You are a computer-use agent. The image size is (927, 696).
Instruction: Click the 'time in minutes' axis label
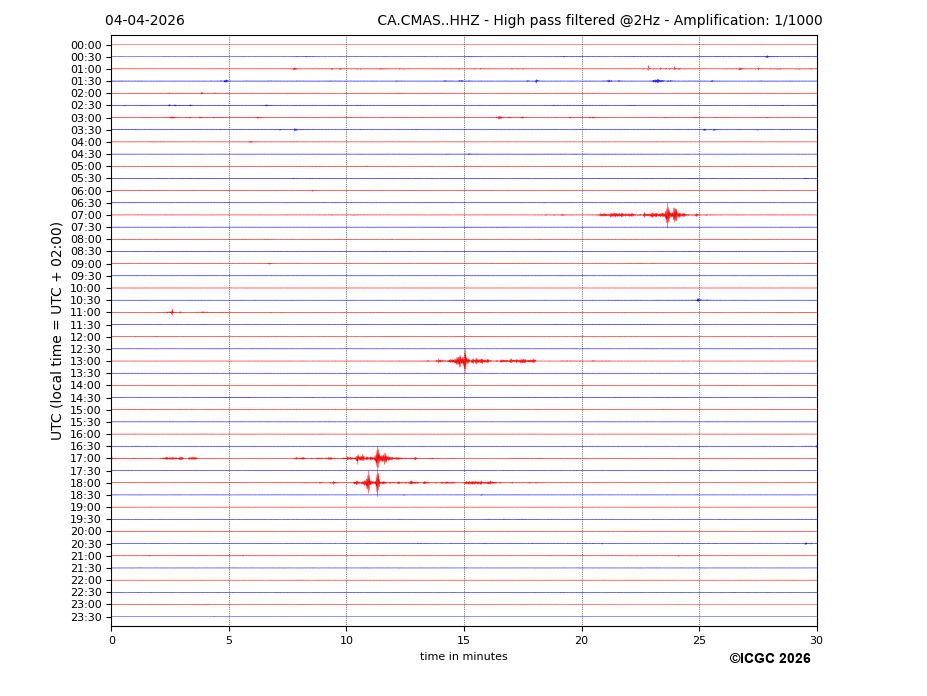click(x=463, y=657)
